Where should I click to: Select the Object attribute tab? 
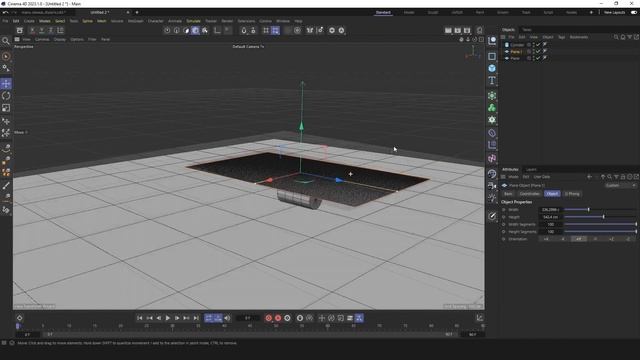tap(552, 194)
